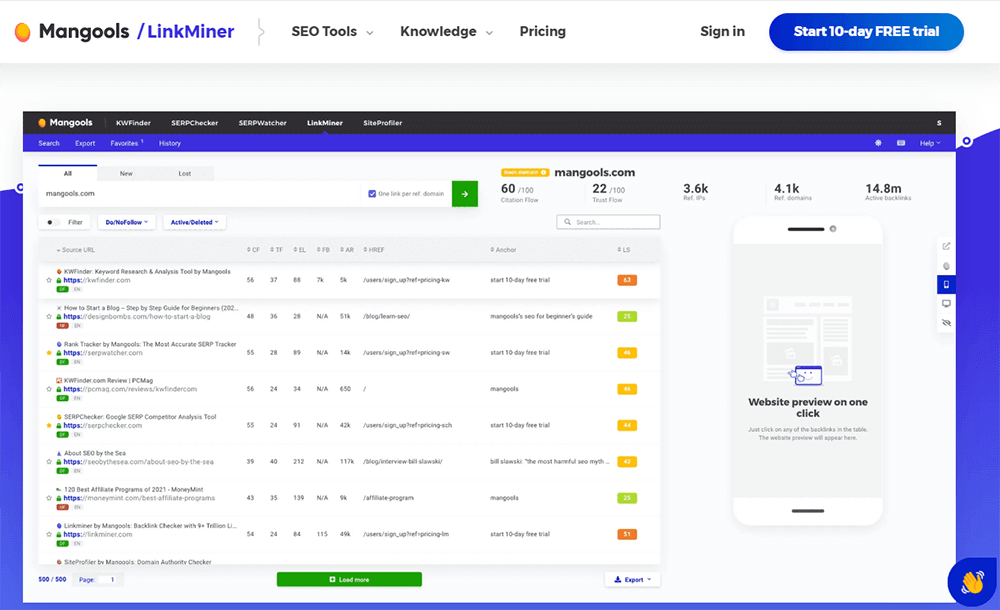Screen dimensions: 1000x610
Task: Favorite star for kwfinder.com row
Action: pos(49,280)
